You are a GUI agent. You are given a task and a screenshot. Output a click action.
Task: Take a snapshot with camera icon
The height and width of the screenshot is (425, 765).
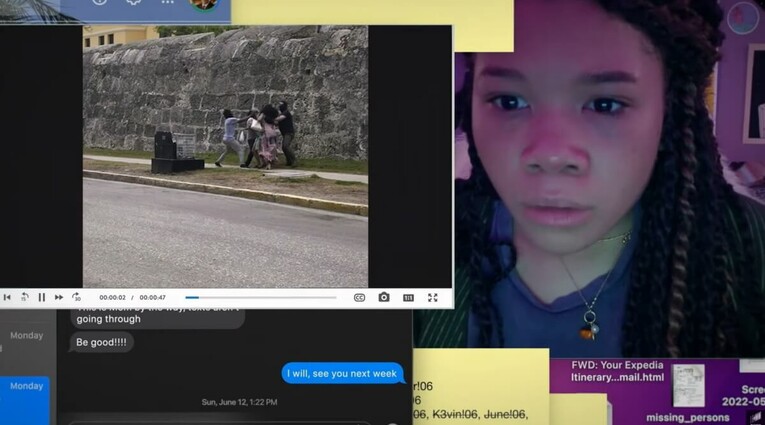tap(384, 297)
